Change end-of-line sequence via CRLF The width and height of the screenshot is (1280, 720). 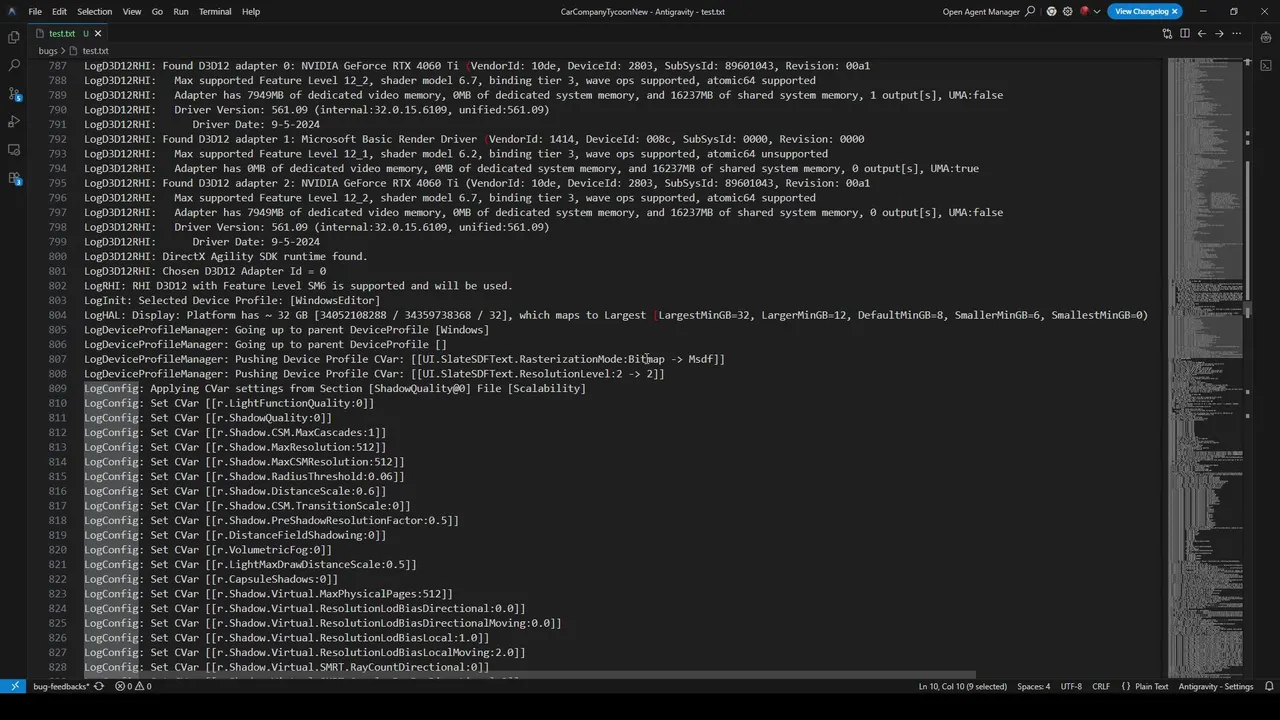[1101, 686]
